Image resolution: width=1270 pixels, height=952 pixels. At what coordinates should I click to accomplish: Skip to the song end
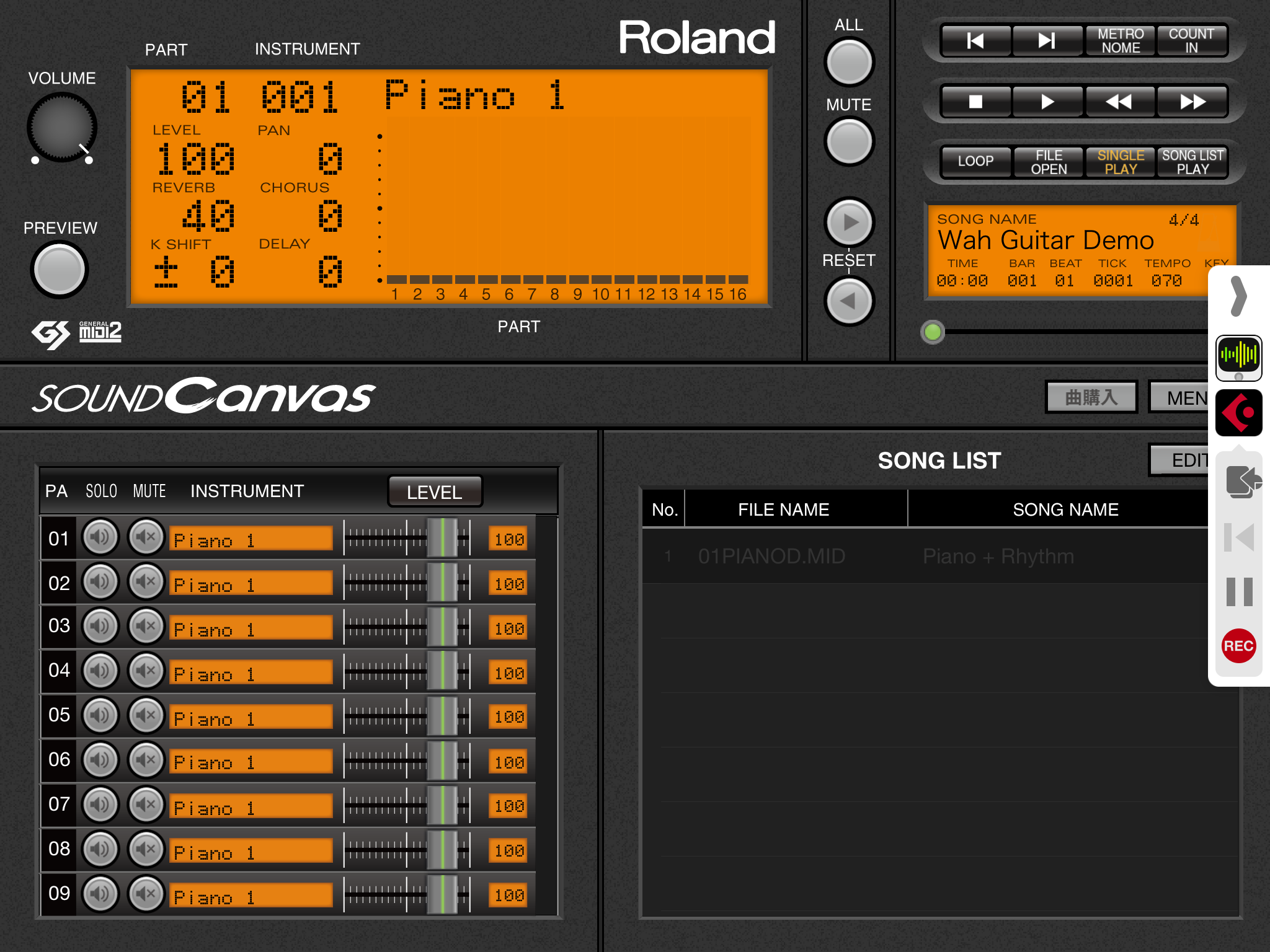click(x=1047, y=41)
